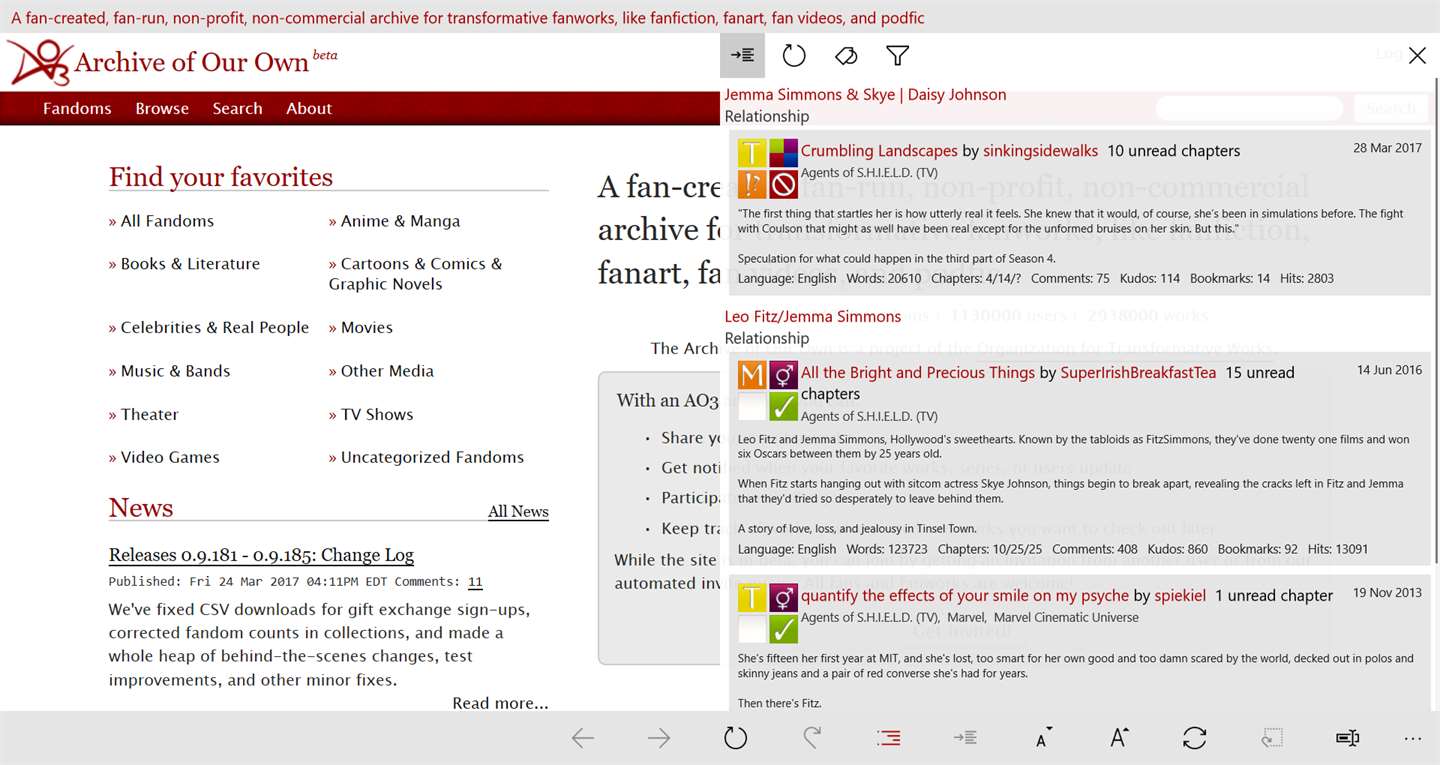Click '10 unread chapters' on Crumbling Landscapes
Image resolution: width=1440 pixels, height=765 pixels.
1173,151
